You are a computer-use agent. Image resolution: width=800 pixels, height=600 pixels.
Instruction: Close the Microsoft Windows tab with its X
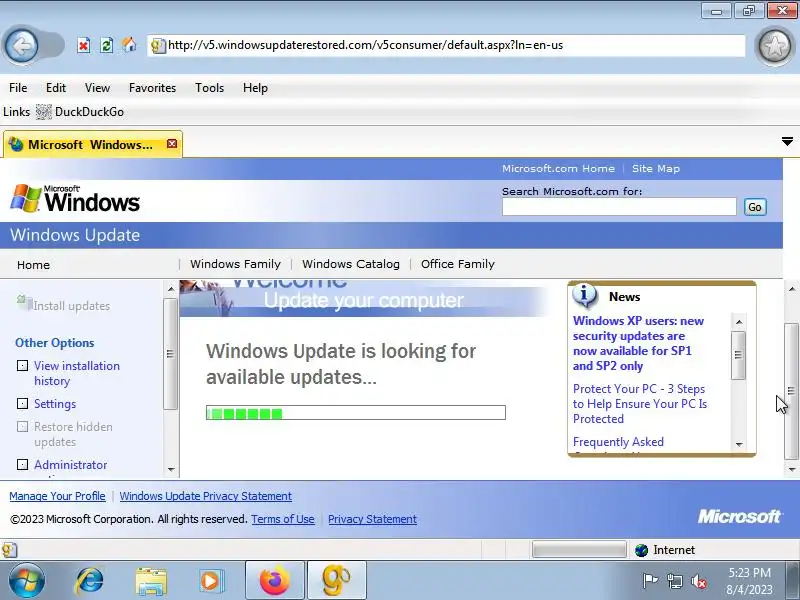pyautogui.click(x=172, y=144)
